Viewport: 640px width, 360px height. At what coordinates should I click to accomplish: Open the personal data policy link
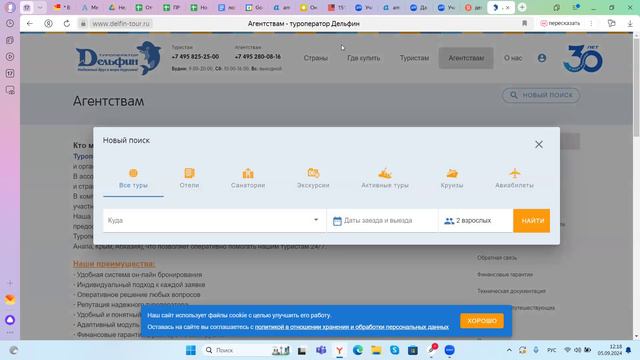(352, 327)
